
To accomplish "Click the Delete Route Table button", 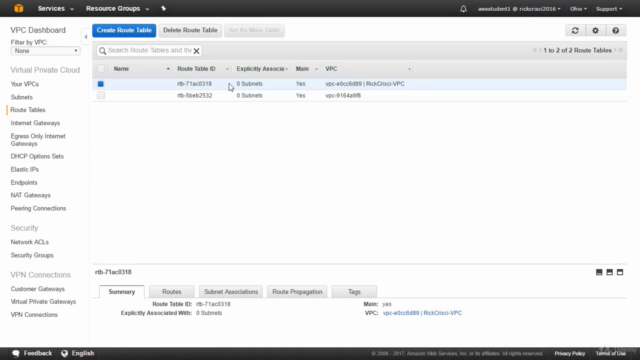I will click(x=190, y=30).
